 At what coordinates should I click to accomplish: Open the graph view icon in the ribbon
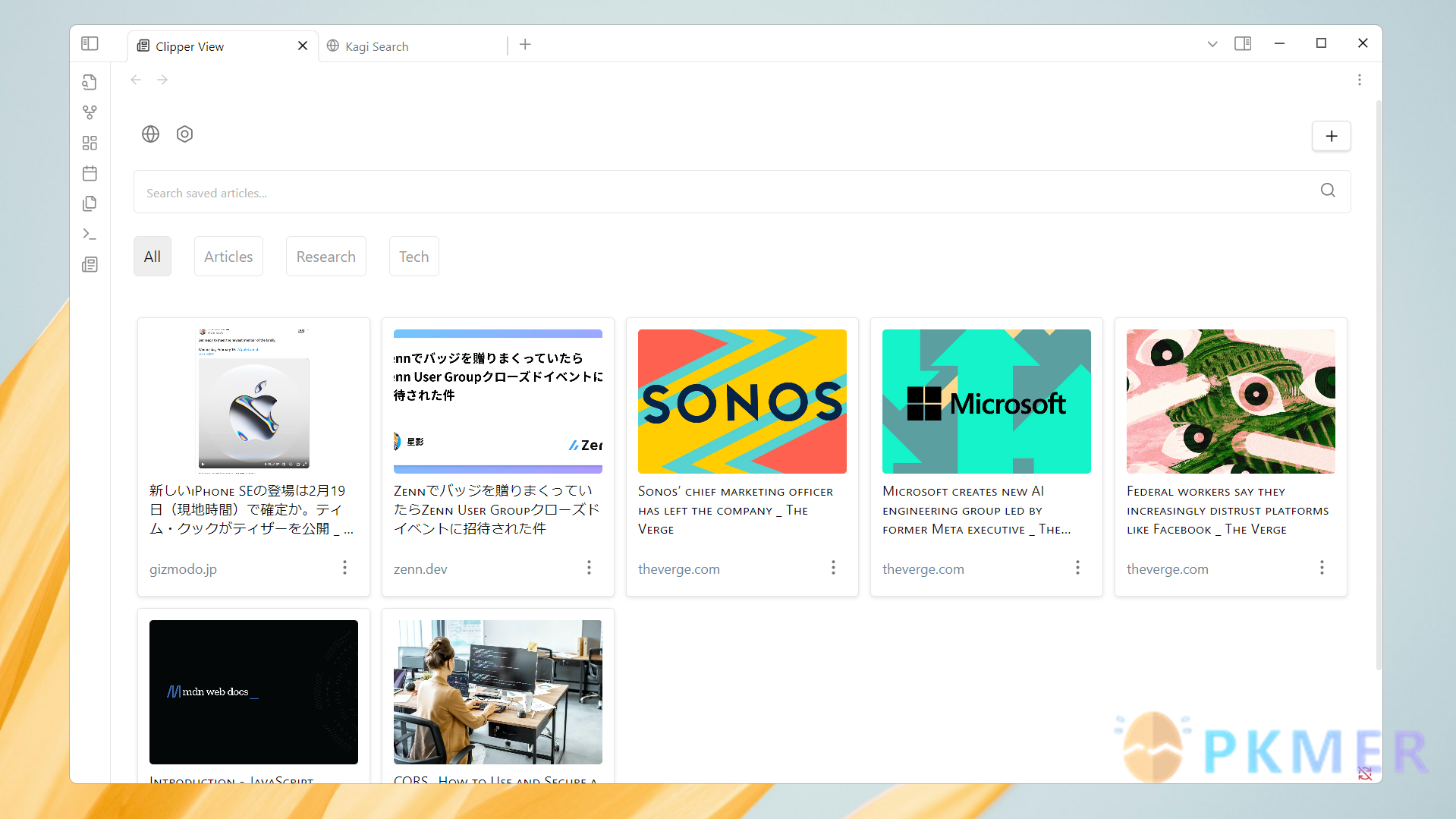[x=90, y=112]
